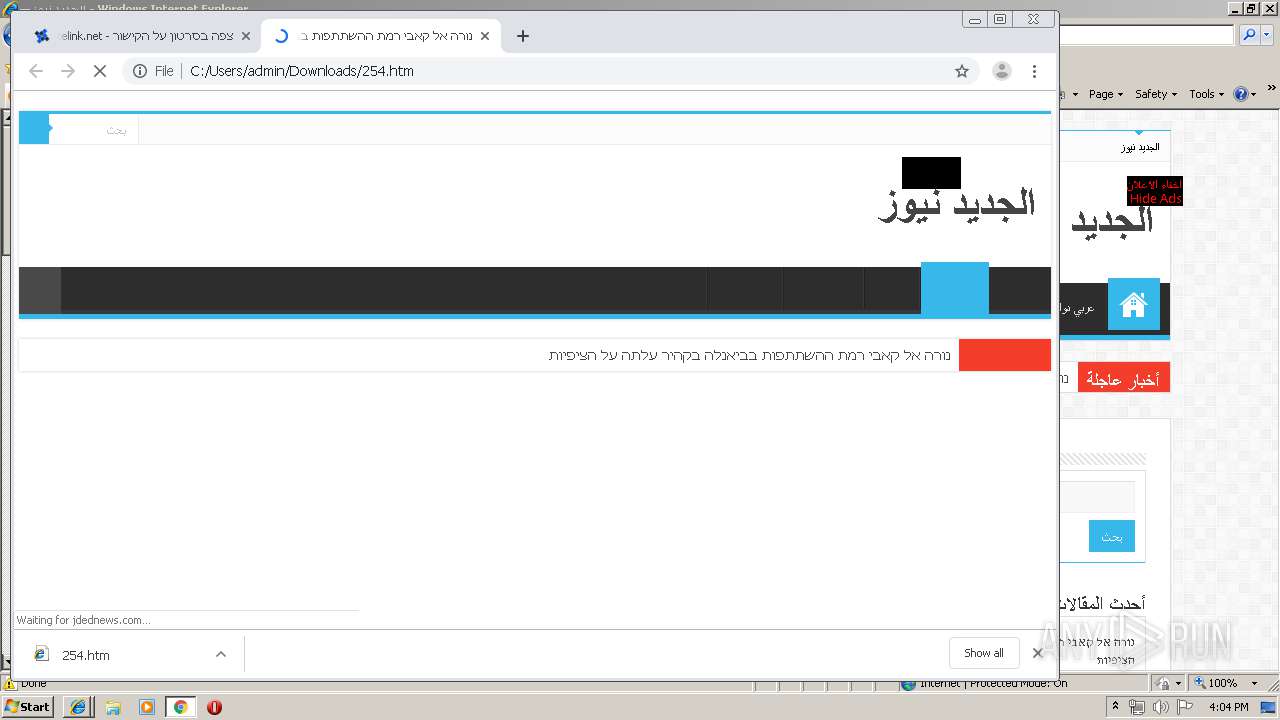Close the elink.net tab
1280x720 pixels.
pyautogui.click(x=246, y=36)
